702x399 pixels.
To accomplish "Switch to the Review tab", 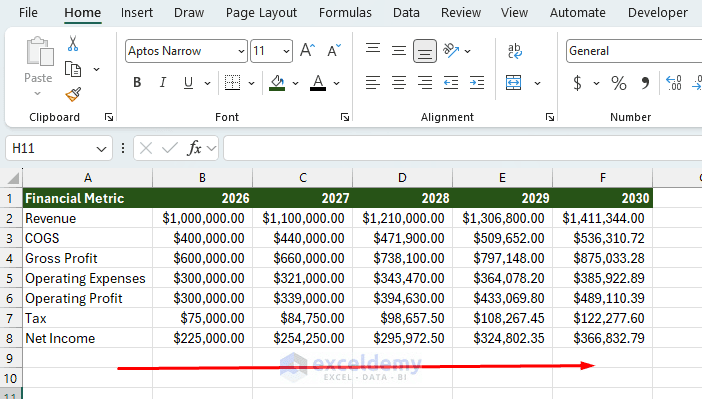I will tap(461, 13).
